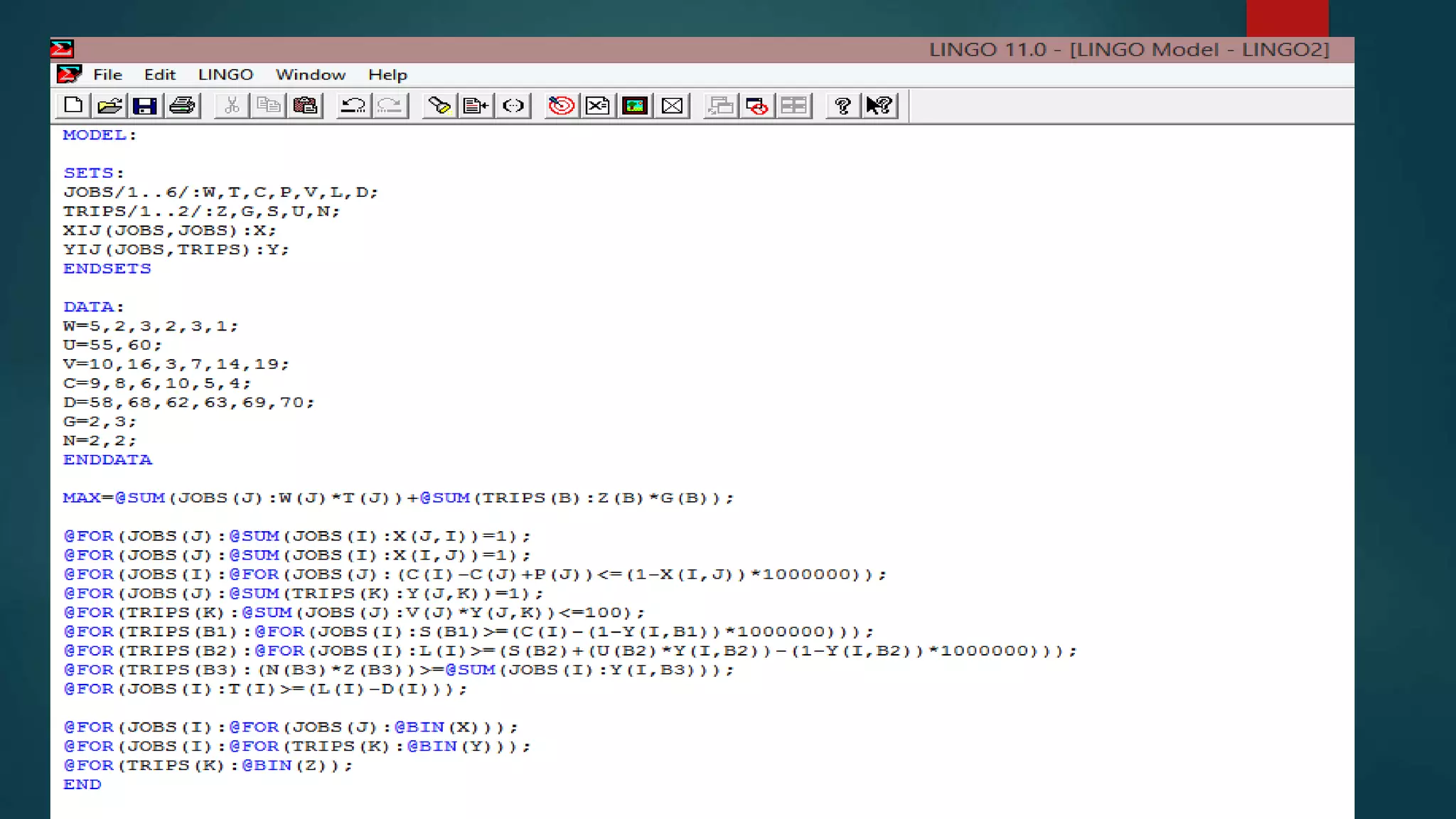Viewport: 1456px width, 819px height.
Task: Save the model using the floppy disk icon
Action: point(146,106)
